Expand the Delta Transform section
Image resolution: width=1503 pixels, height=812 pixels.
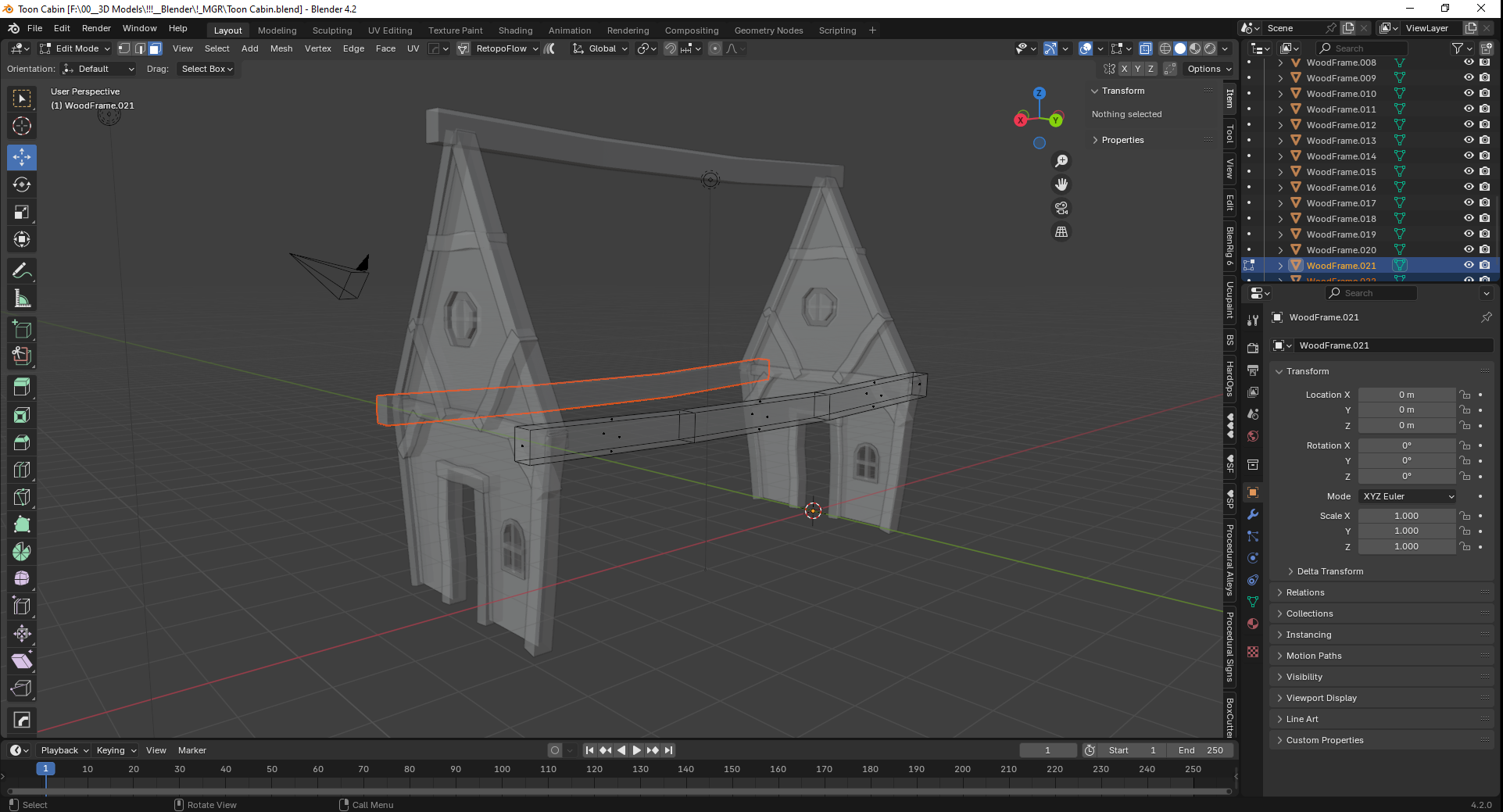[1329, 571]
